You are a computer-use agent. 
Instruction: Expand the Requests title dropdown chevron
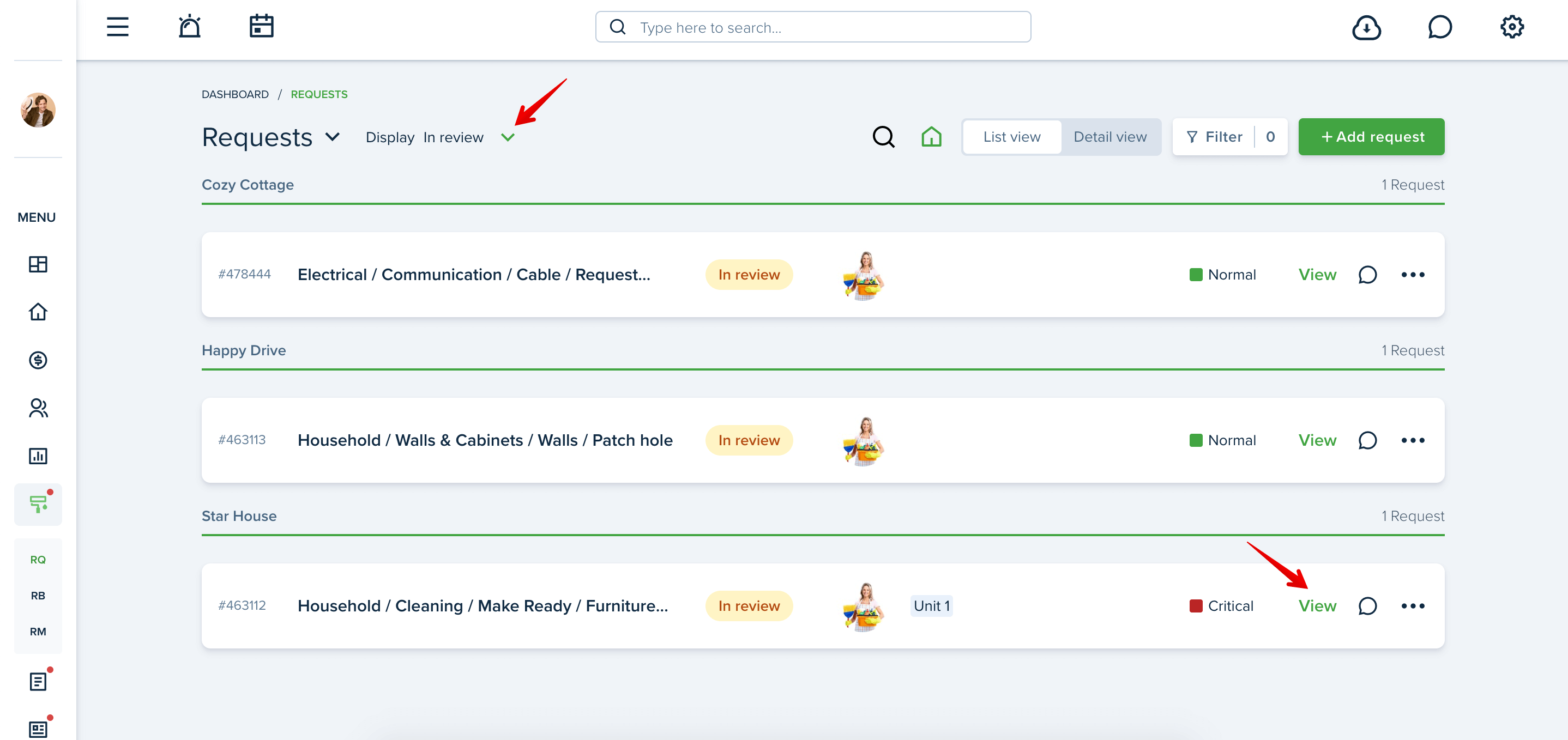[331, 137]
